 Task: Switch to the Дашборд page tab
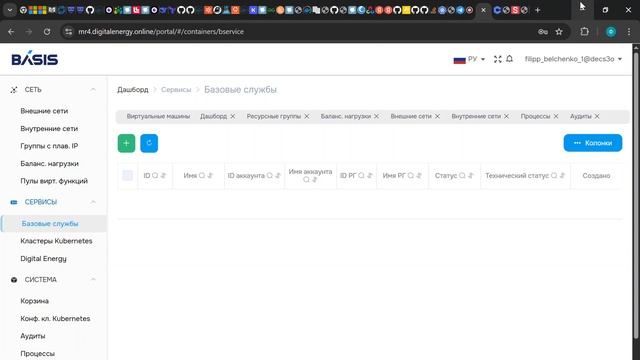(x=213, y=116)
